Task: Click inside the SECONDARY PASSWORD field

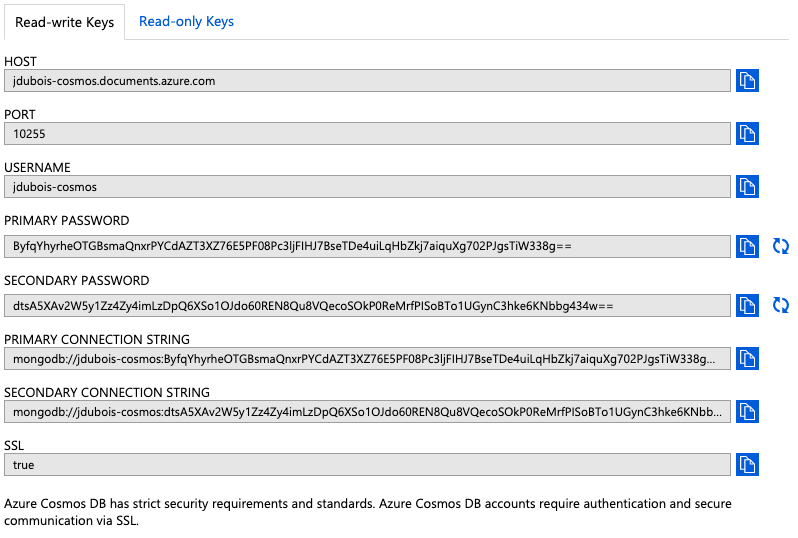Action: [x=367, y=306]
